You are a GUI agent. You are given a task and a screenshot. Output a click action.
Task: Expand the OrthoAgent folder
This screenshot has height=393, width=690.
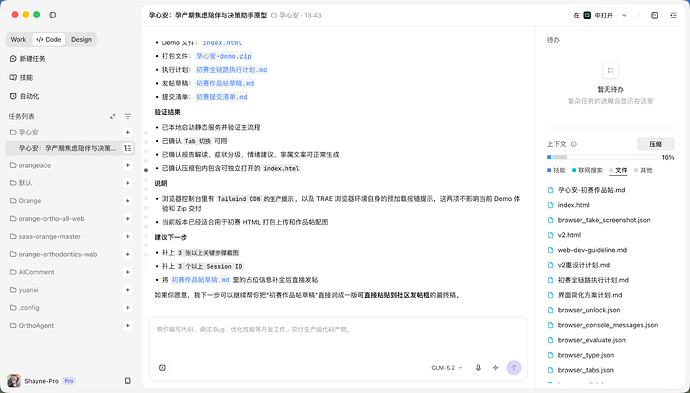tap(32, 326)
